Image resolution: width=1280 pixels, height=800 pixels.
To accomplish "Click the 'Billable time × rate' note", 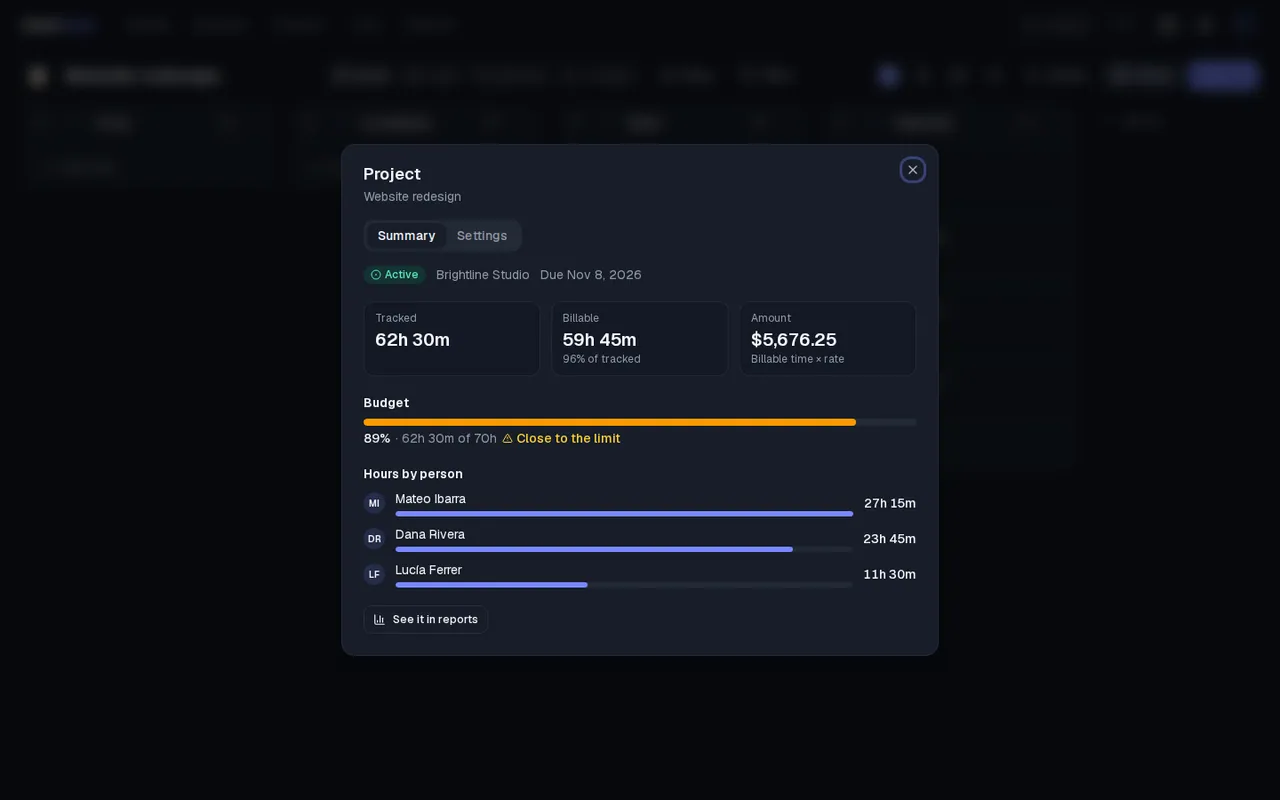I will (x=798, y=359).
